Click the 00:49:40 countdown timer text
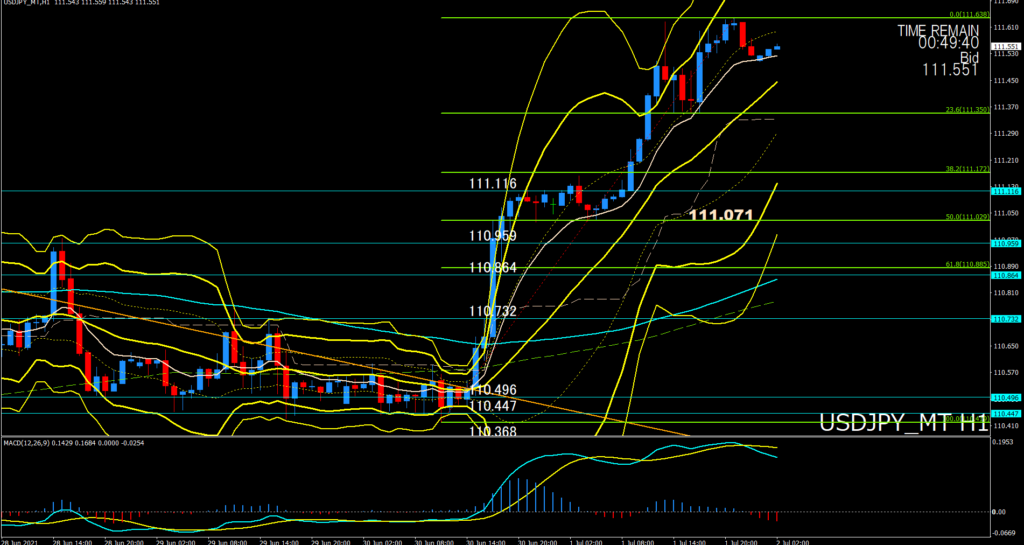Screen dimensions: 1024x545 (948, 43)
